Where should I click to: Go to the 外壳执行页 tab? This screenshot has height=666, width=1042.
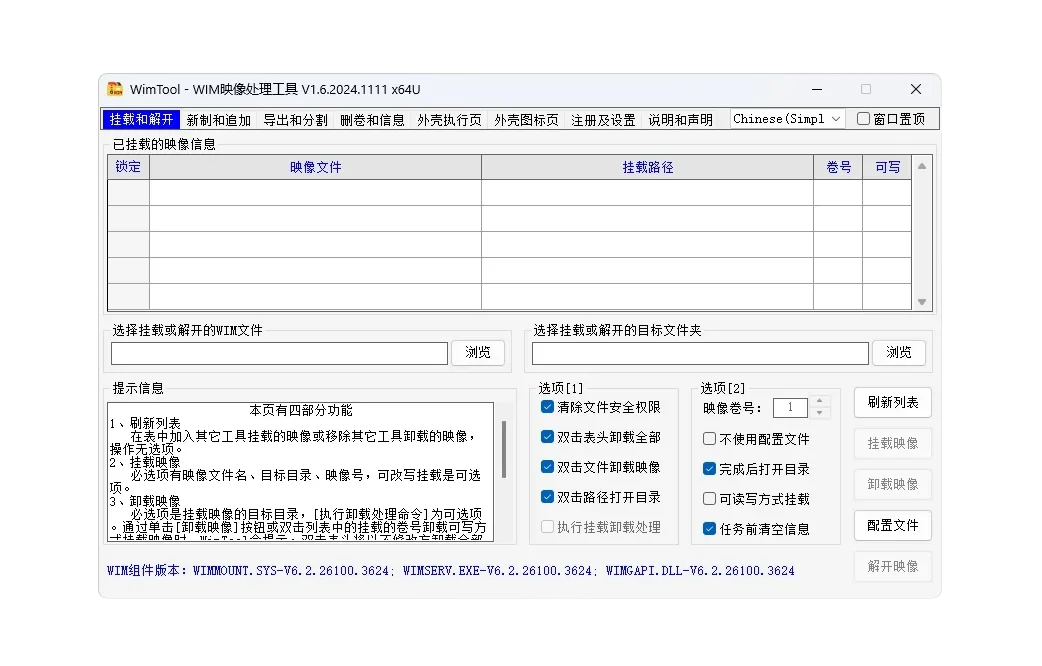(449, 120)
